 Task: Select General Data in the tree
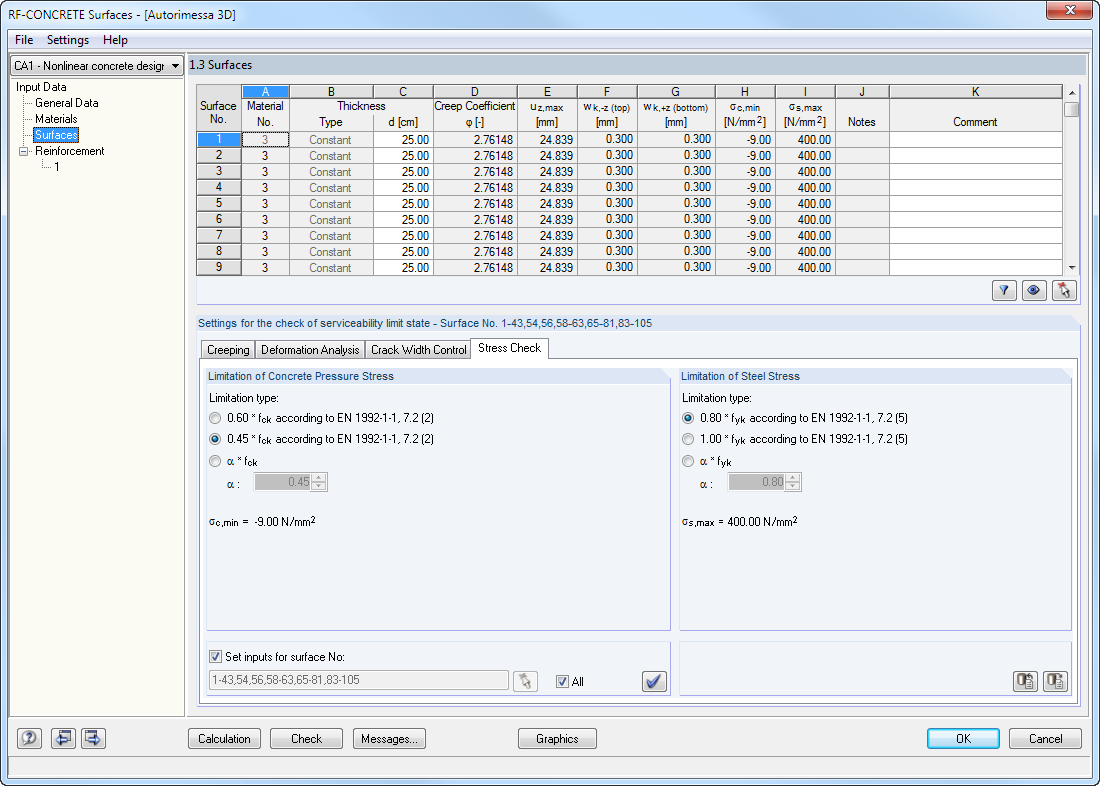(67, 102)
